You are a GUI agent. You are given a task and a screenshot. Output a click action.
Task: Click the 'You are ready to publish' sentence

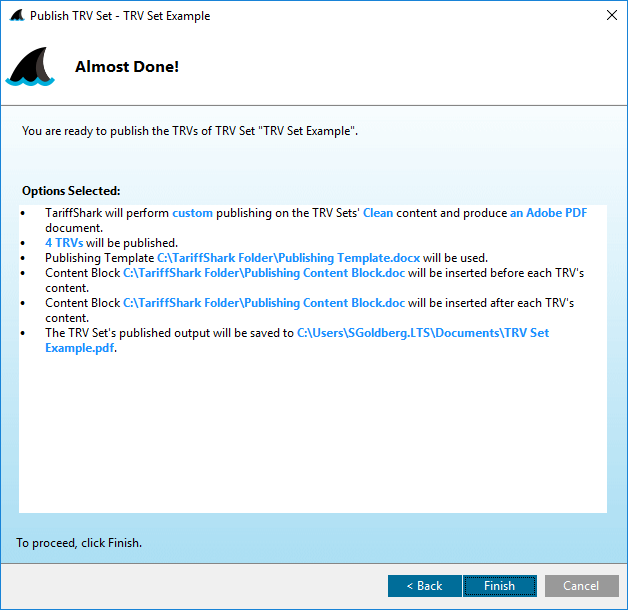point(190,131)
